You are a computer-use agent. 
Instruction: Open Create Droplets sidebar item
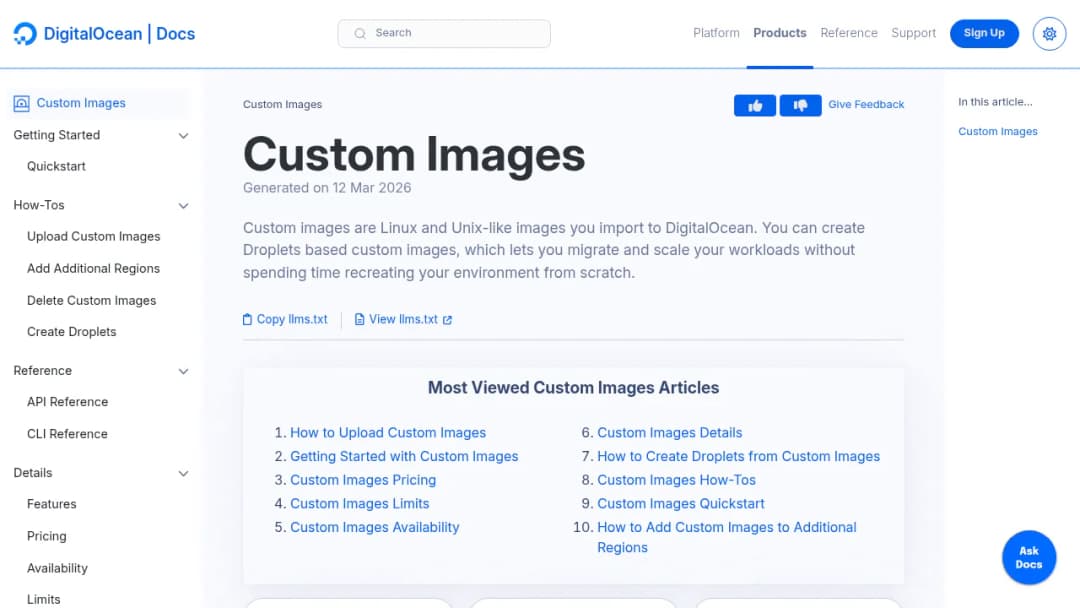coord(72,332)
